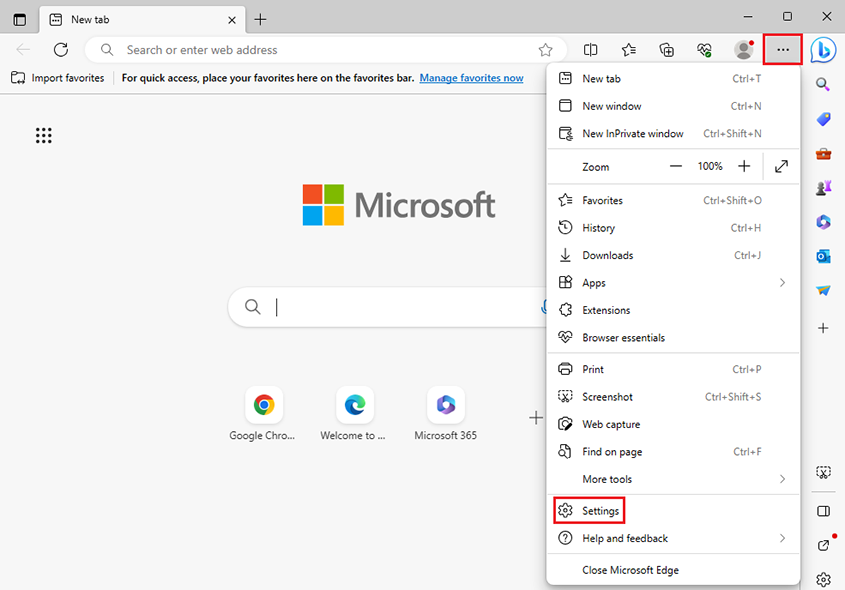
Task: Open sidebar Games chess icon
Action: [823, 188]
